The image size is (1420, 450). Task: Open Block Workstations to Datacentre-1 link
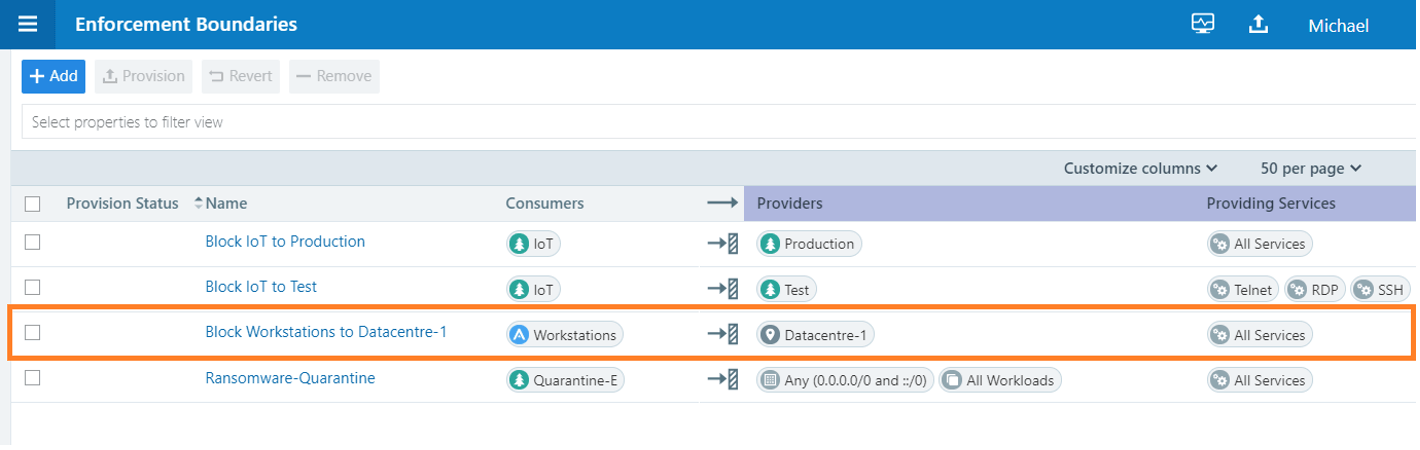pos(326,332)
